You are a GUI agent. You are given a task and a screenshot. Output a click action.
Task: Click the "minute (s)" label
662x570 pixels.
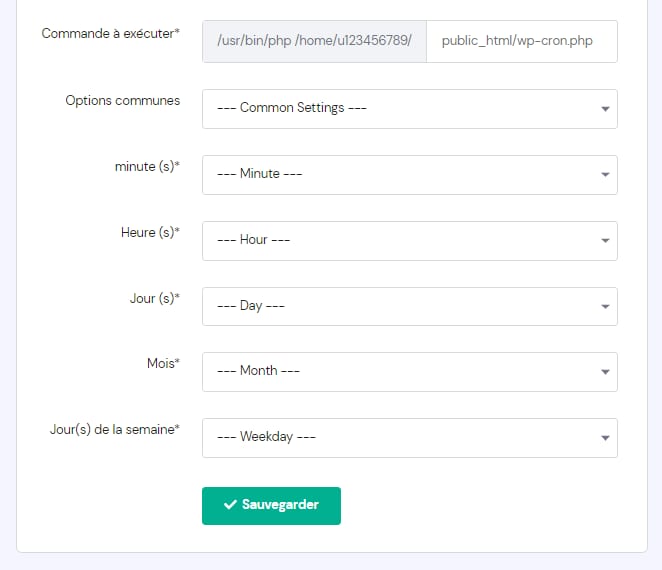147,167
